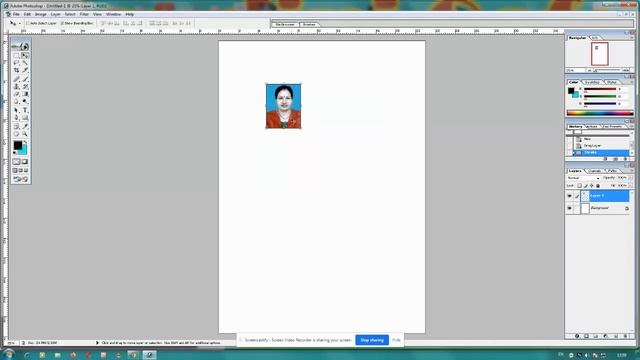Select the Move tool in toolbox

click(25, 56)
